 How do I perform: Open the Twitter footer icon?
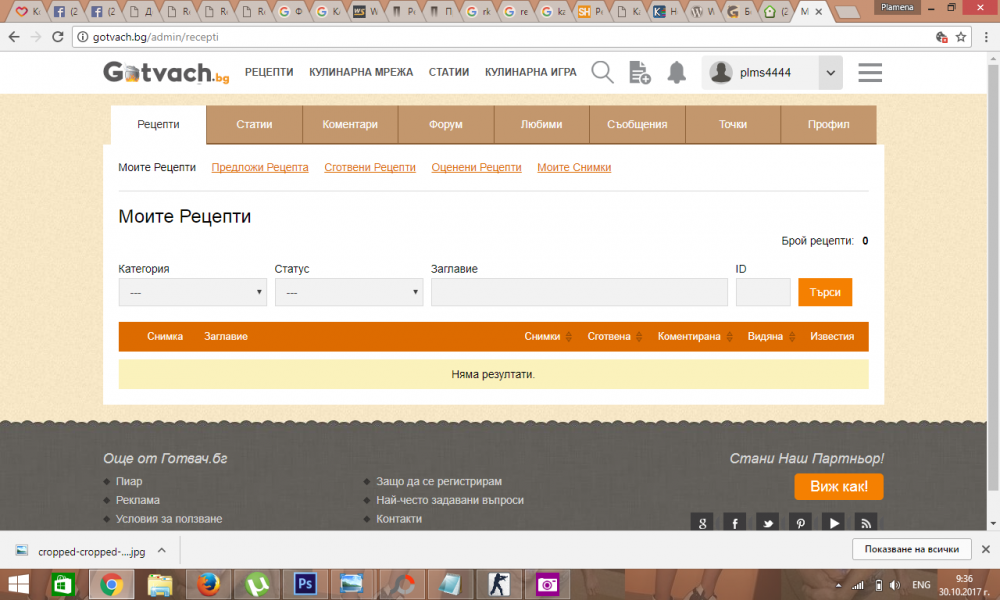tap(768, 523)
